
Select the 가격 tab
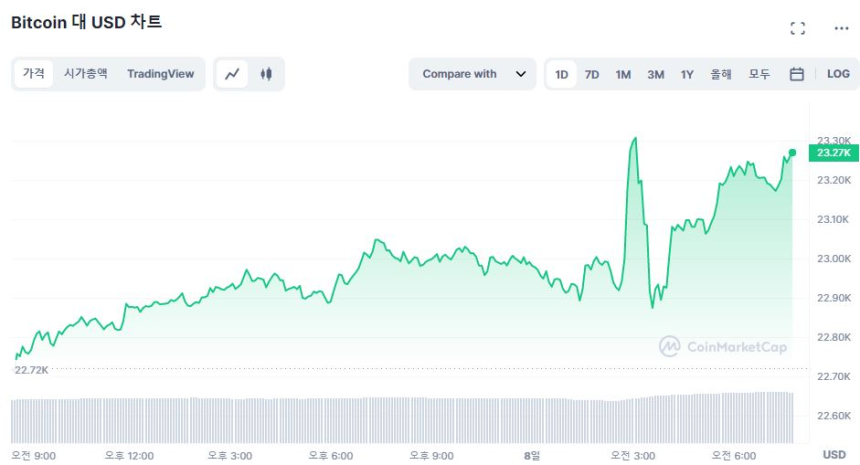[x=34, y=74]
